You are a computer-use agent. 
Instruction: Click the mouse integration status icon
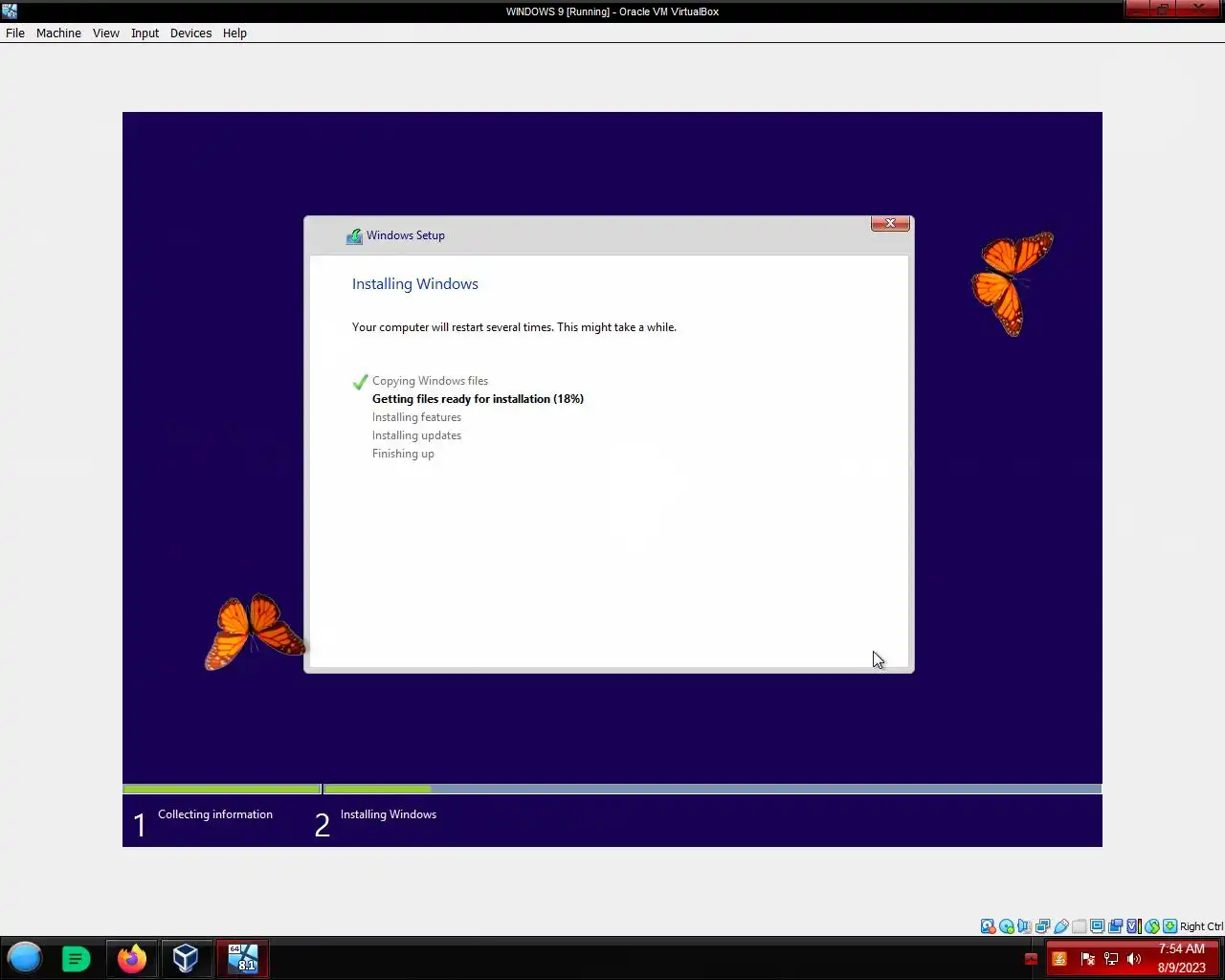click(x=1152, y=926)
